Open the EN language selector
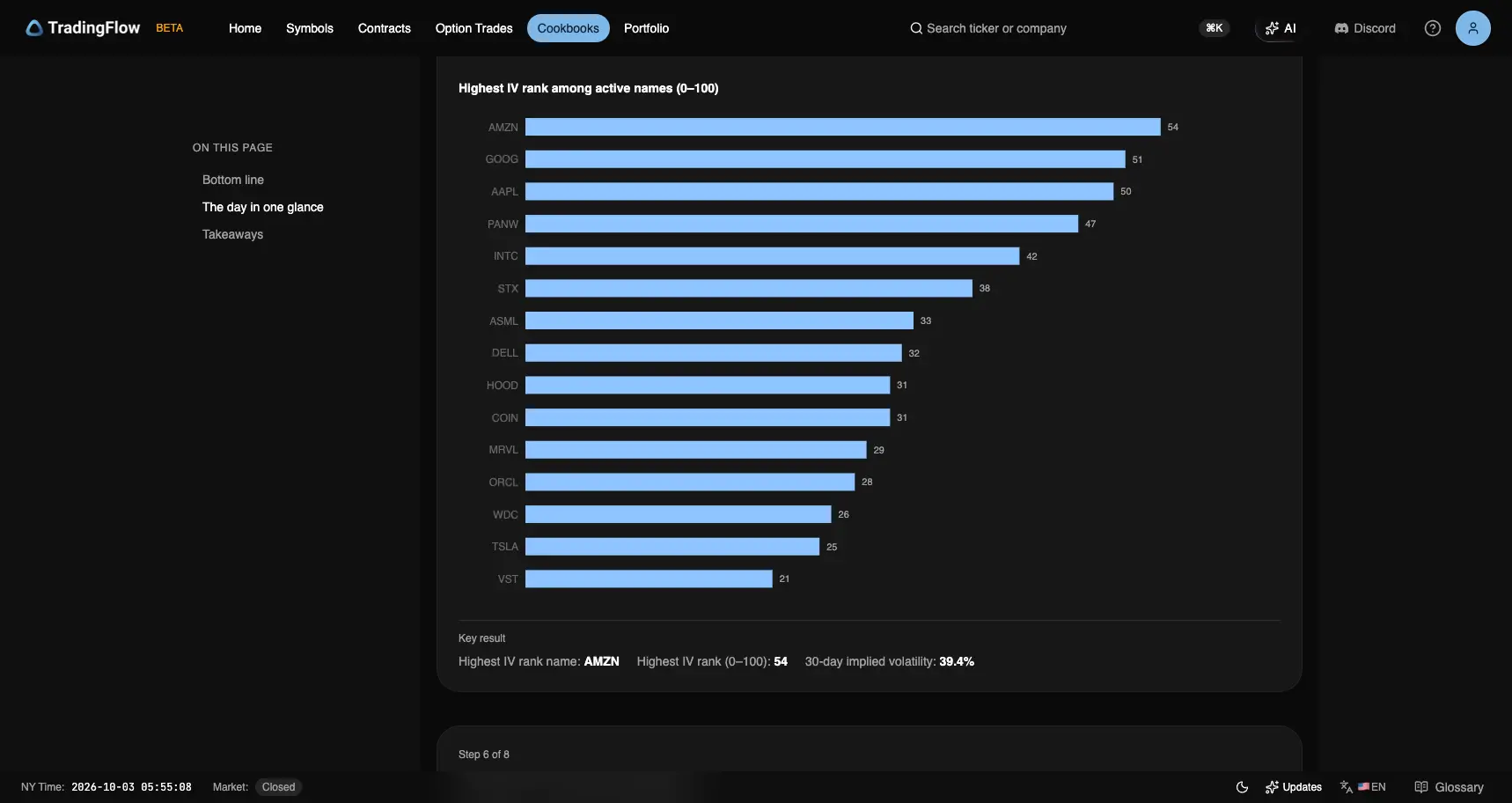The width and height of the screenshot is (1512, 803). click(x=1363, y=787)
